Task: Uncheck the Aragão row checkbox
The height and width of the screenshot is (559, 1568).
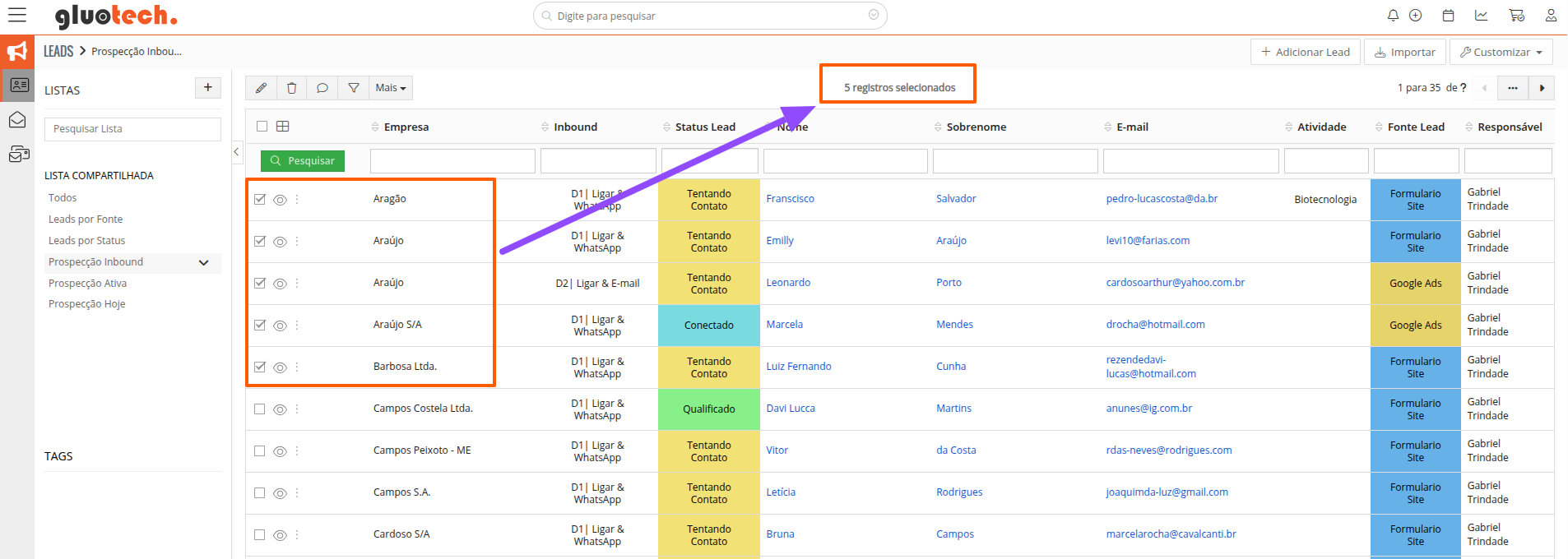Action: pos(260,199)
